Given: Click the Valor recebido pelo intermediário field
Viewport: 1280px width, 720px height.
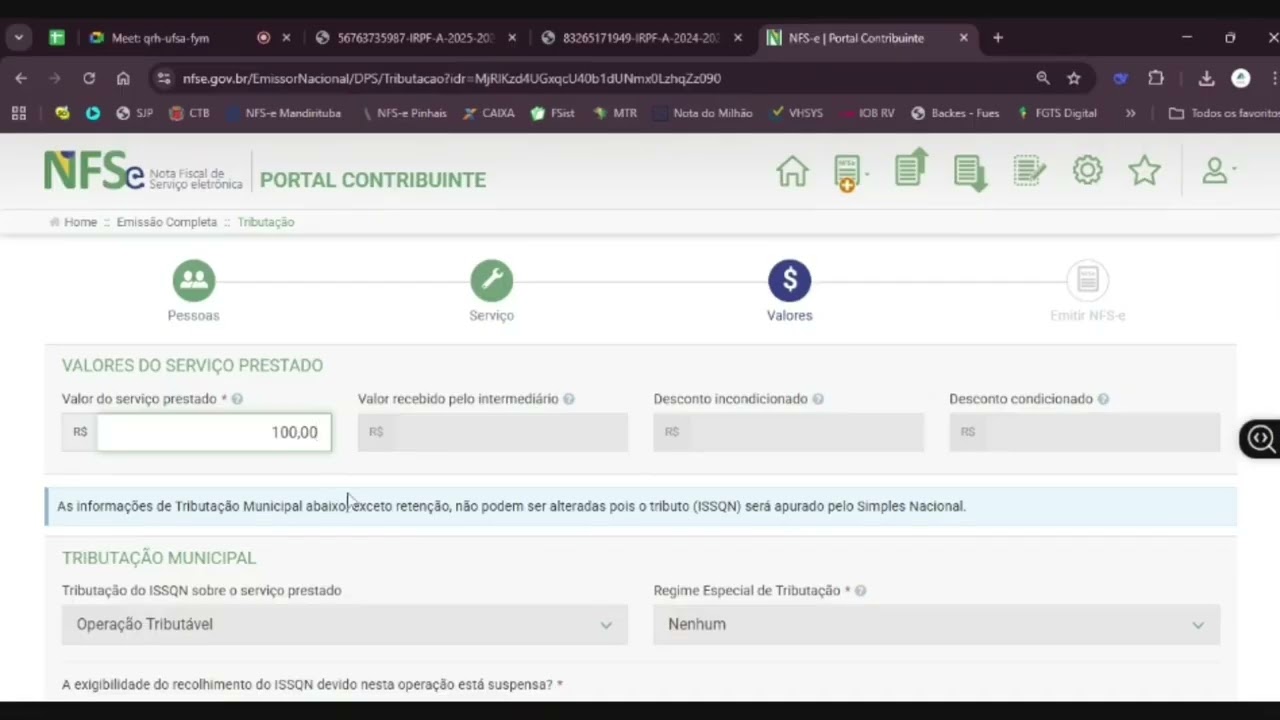Looking at the screenshot, I should [x=493, y=432].
